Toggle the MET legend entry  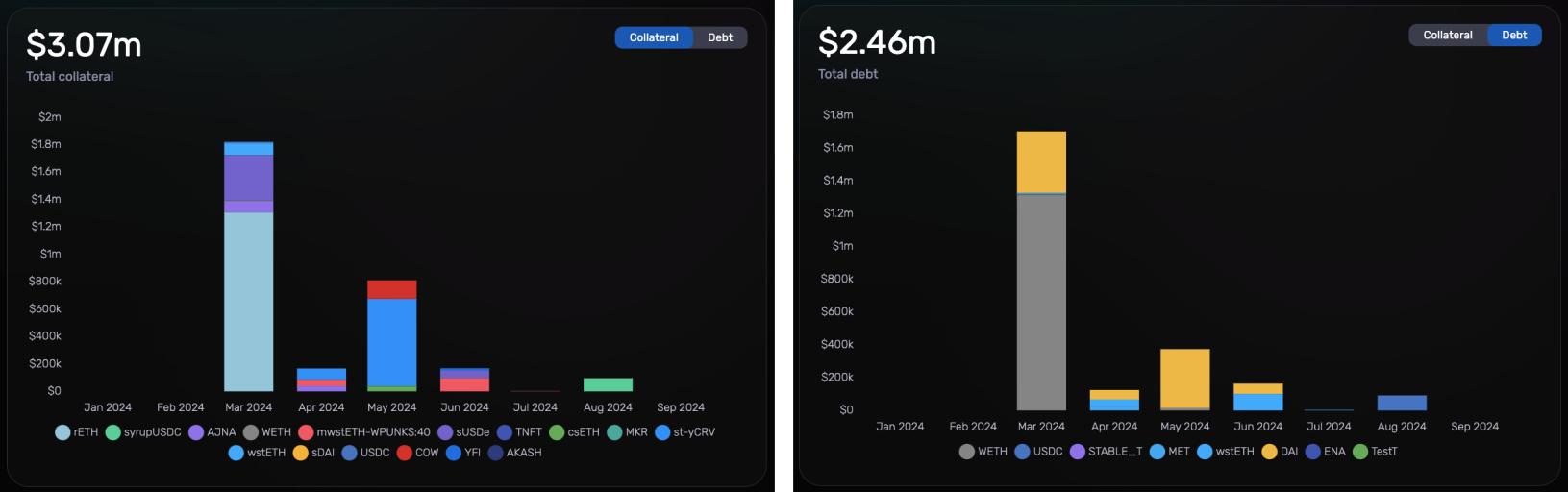tap(1170, 452)
